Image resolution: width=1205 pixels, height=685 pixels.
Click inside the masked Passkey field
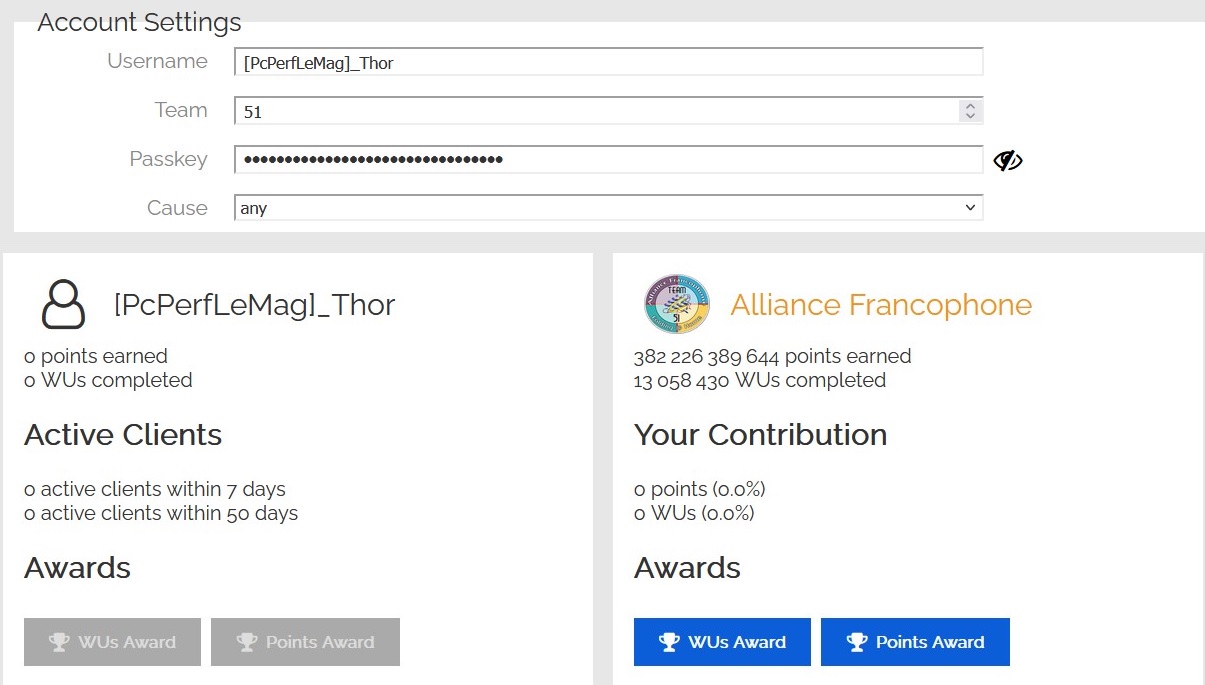pos(600,160)
